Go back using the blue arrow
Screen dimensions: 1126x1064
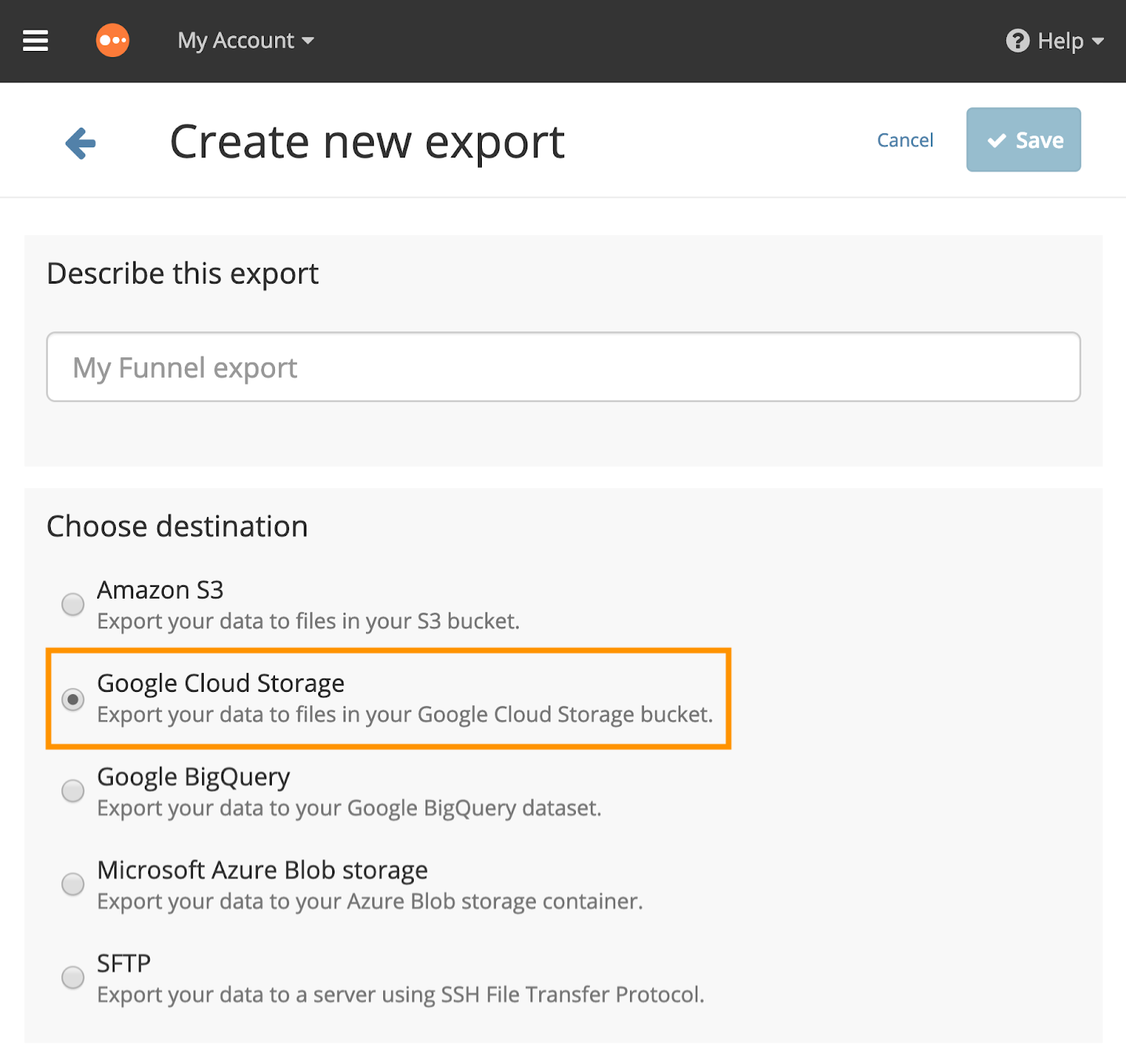[x=81, y=143]
